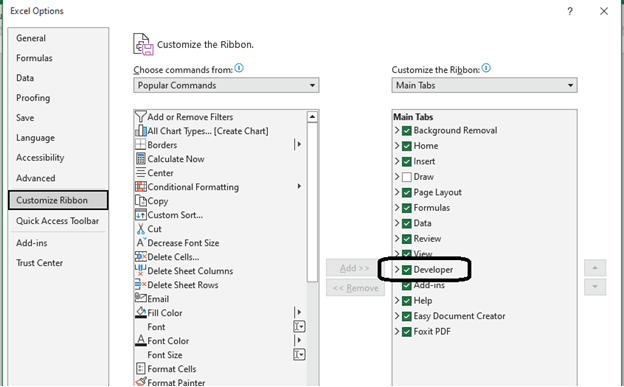Click the commands list scroll up arrow

tap(312, 117)
